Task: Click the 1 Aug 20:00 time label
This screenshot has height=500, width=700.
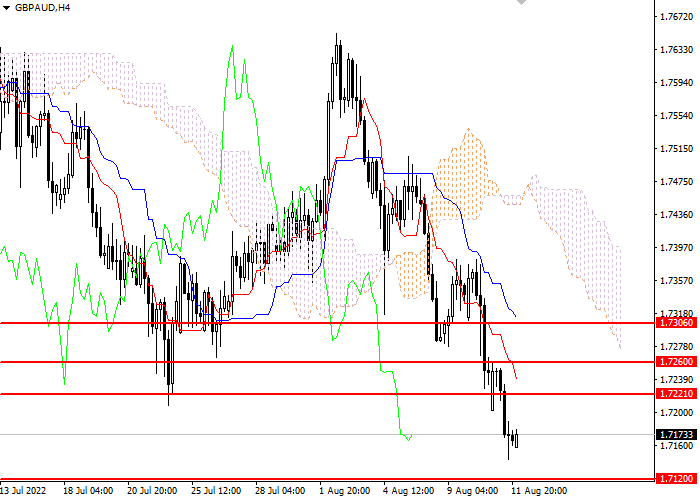Action: coord(345,491)
